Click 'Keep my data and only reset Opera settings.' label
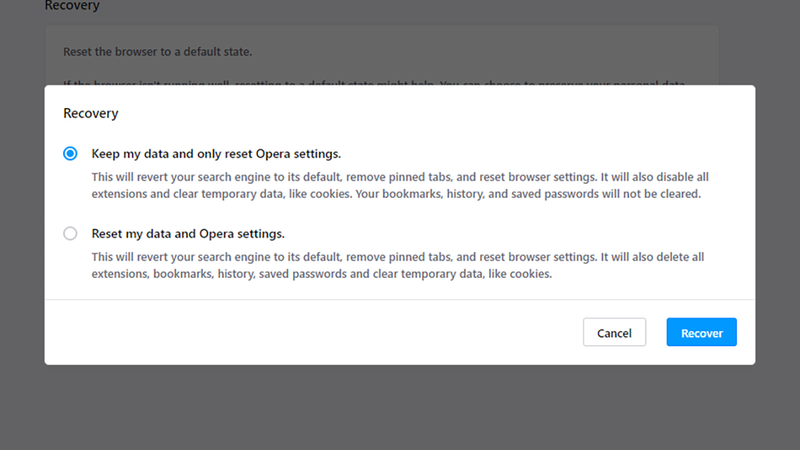This screenshot has height=450, width=800. (216, 154)
